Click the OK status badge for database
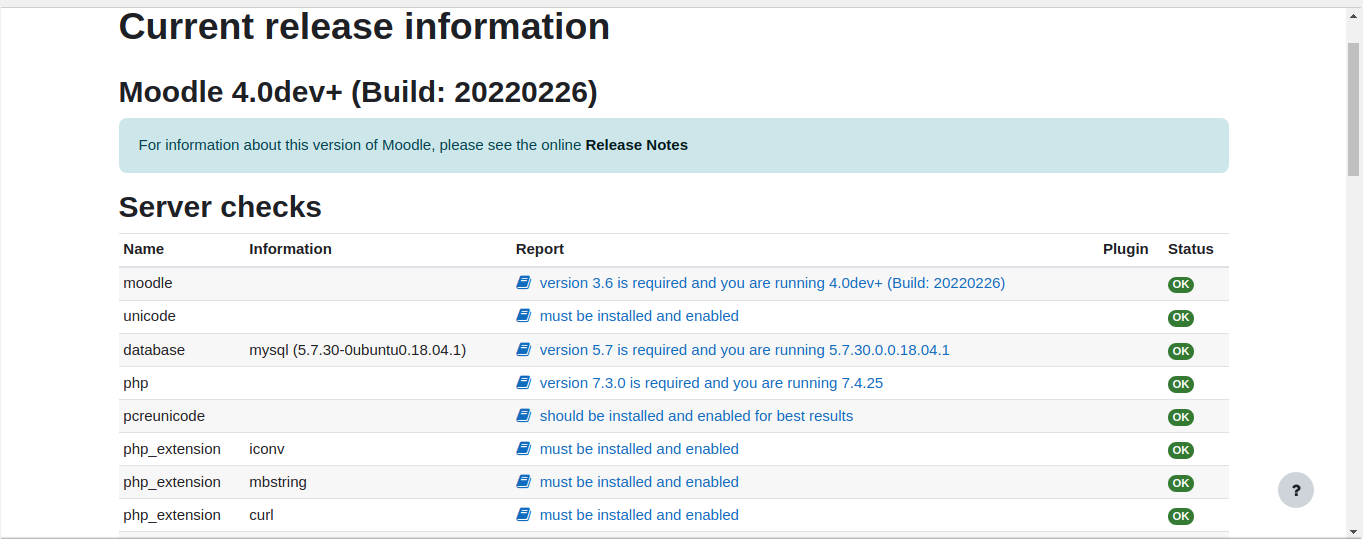The height and width of the screenshot is (539, 1363). point(1181,351)
